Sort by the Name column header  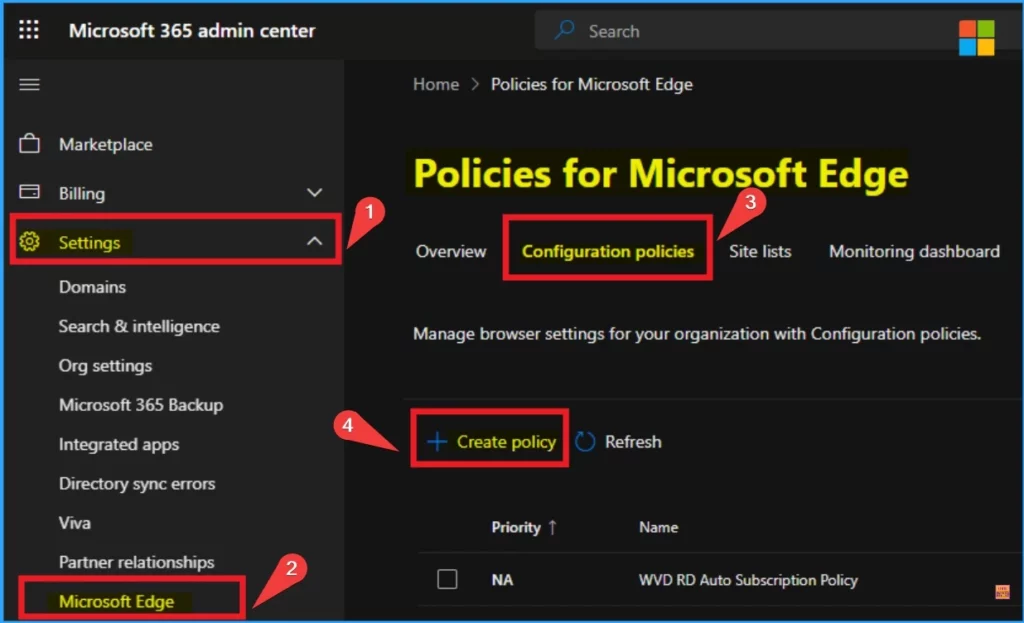[x=658, y=527]
